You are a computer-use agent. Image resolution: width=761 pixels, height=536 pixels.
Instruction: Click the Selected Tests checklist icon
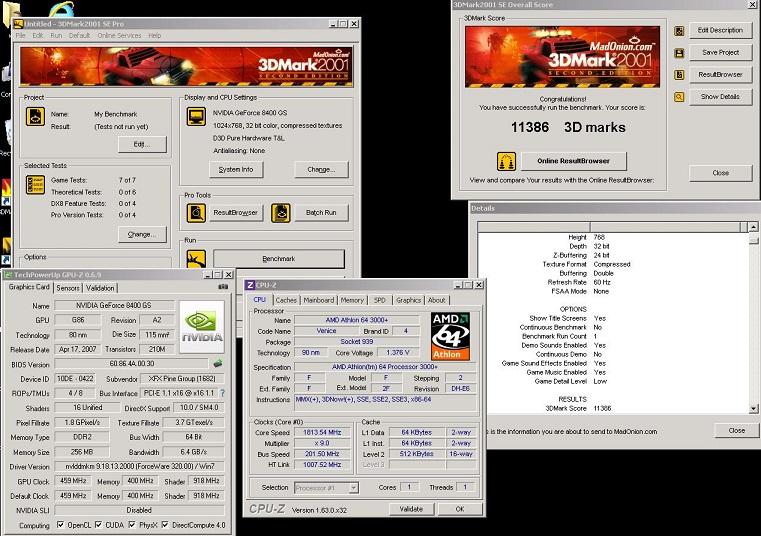point(35,184)
